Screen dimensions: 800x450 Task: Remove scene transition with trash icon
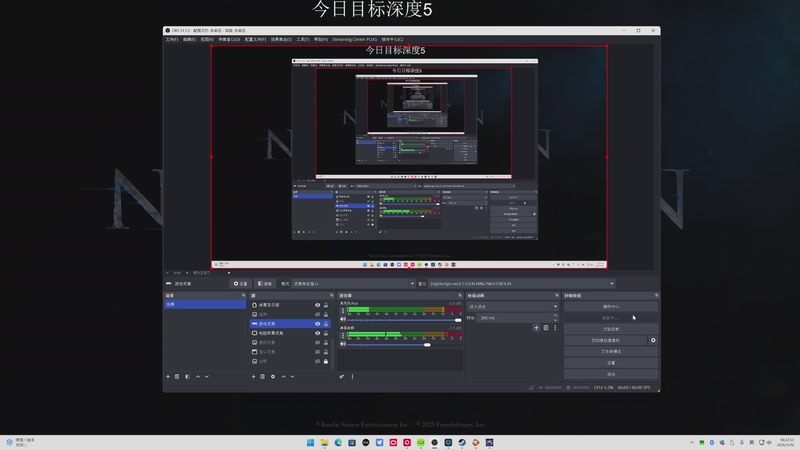546,328
